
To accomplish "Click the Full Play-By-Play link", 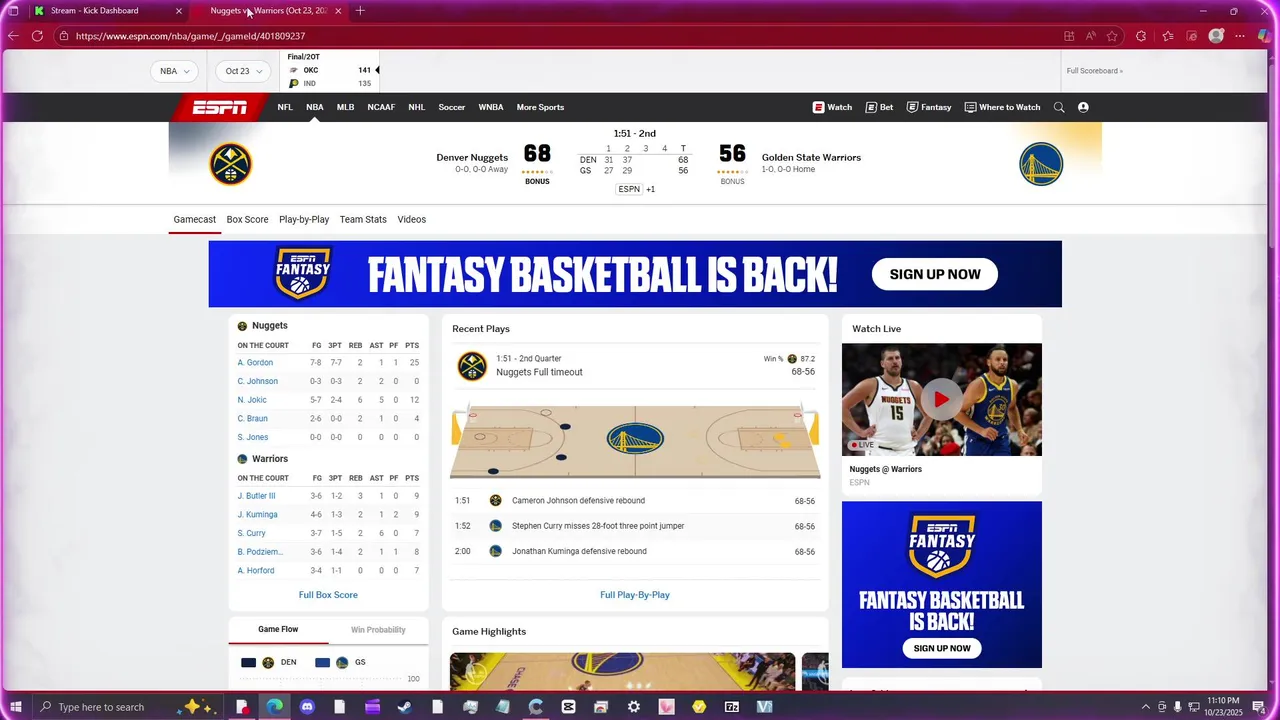I will [635, 595].
